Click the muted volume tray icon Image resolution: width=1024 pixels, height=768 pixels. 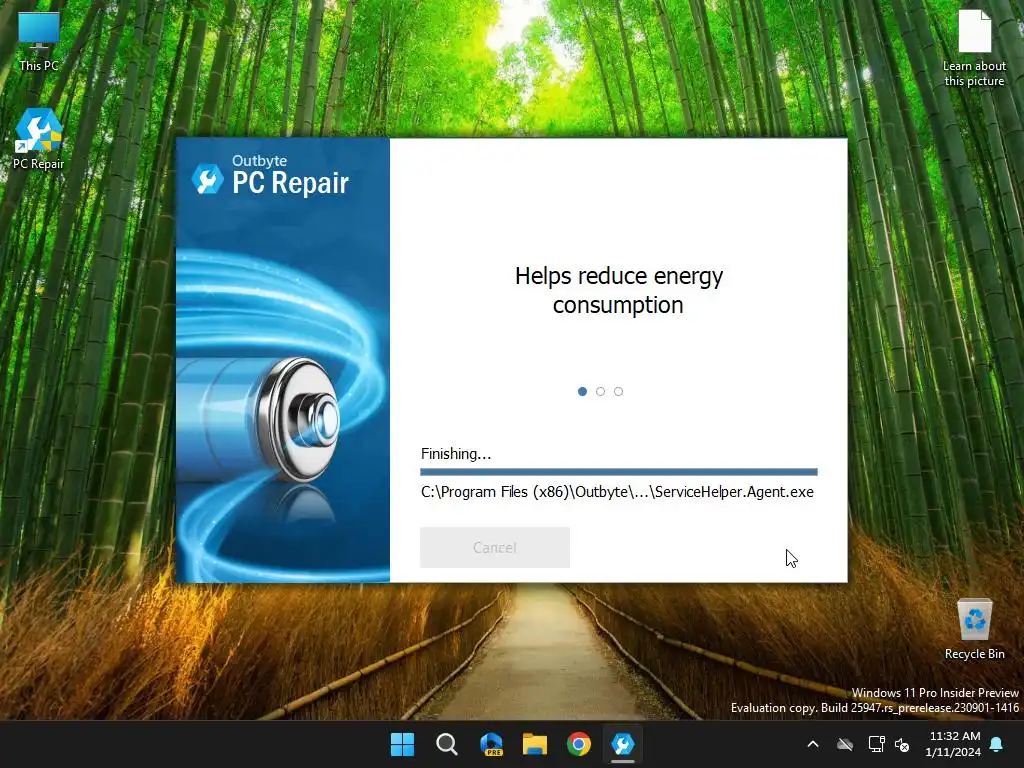pos(902,744)
